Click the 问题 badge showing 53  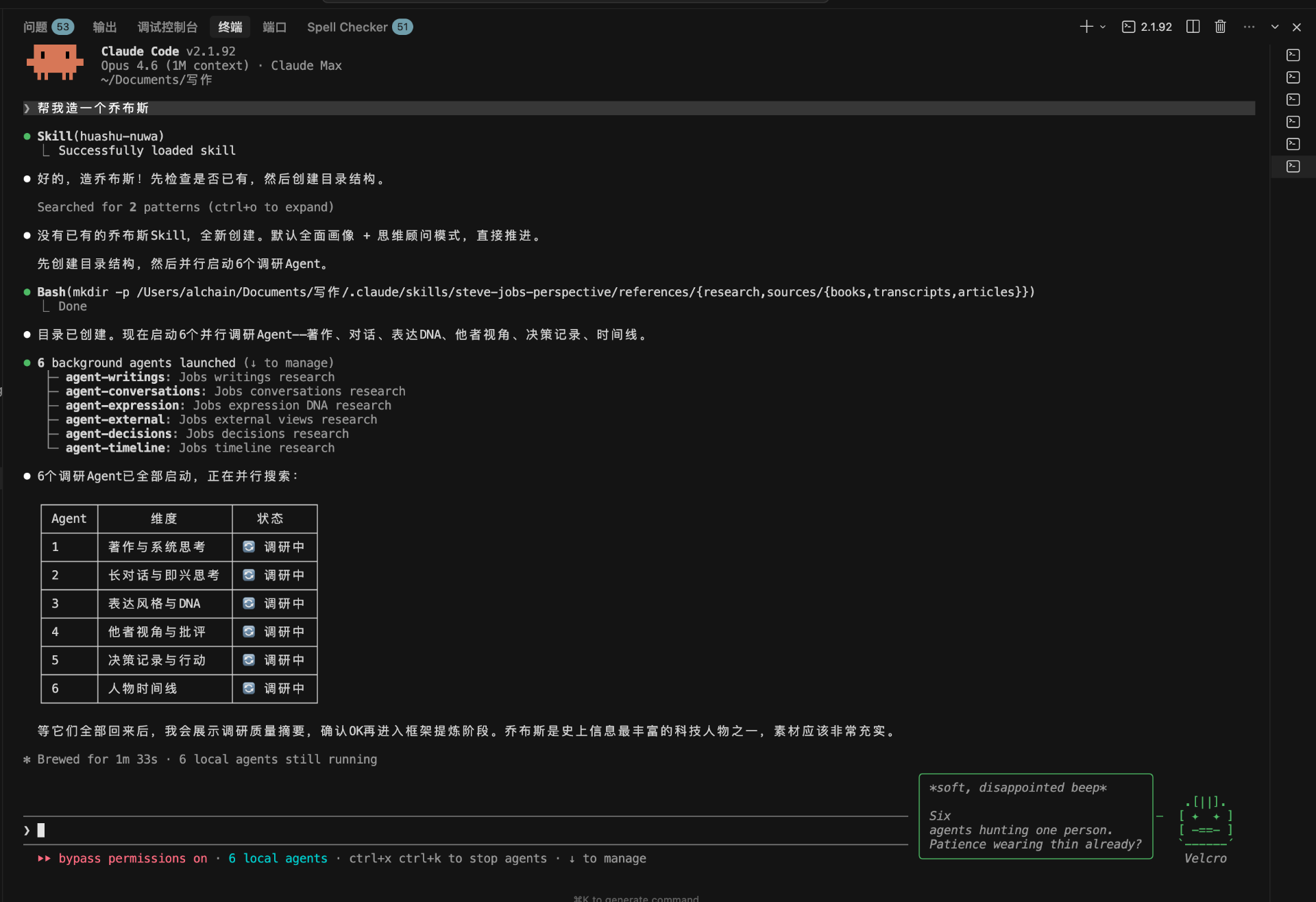click(x=63, y=26)
